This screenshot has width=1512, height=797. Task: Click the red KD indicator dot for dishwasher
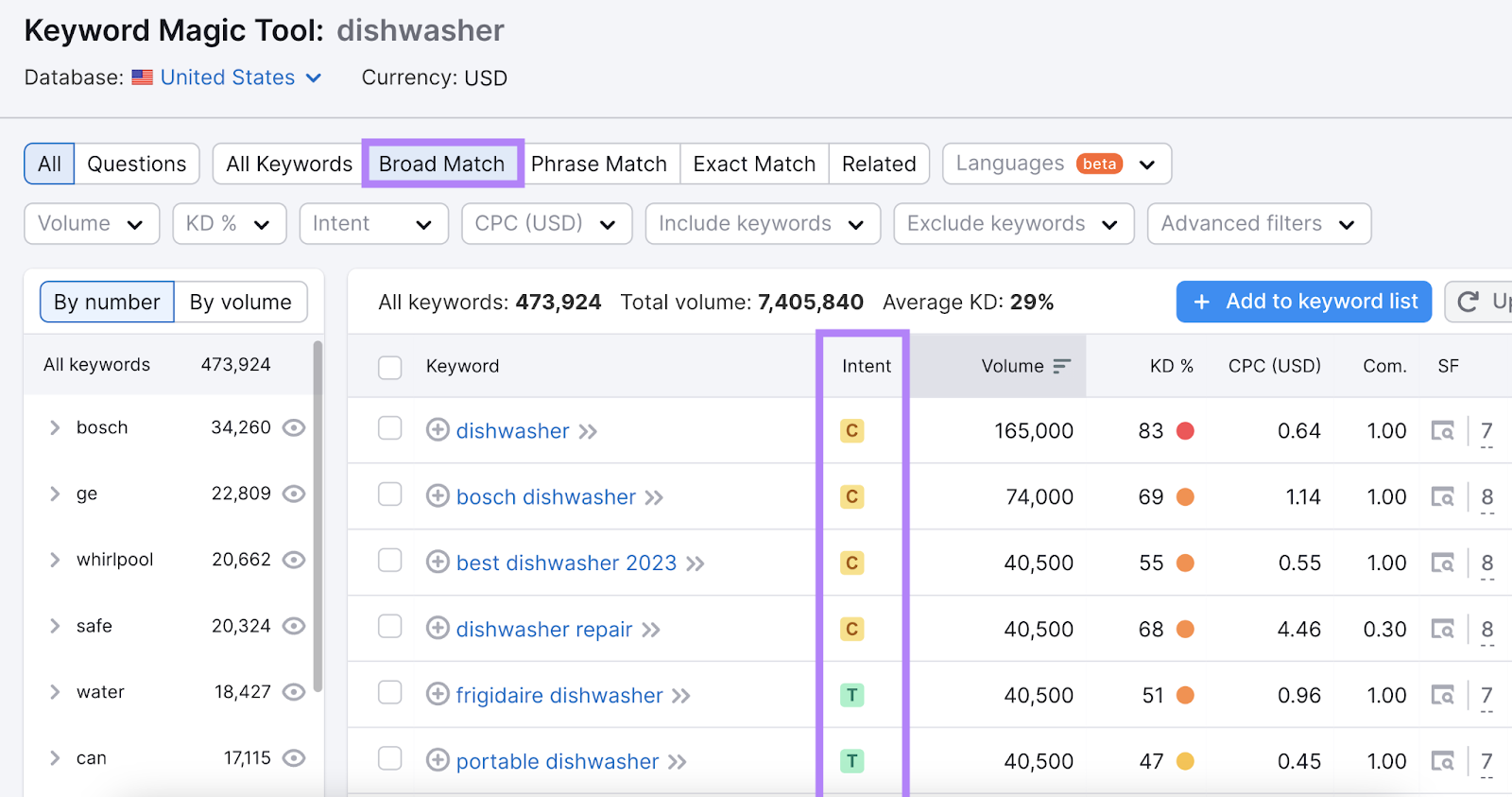coord(1185,431)
